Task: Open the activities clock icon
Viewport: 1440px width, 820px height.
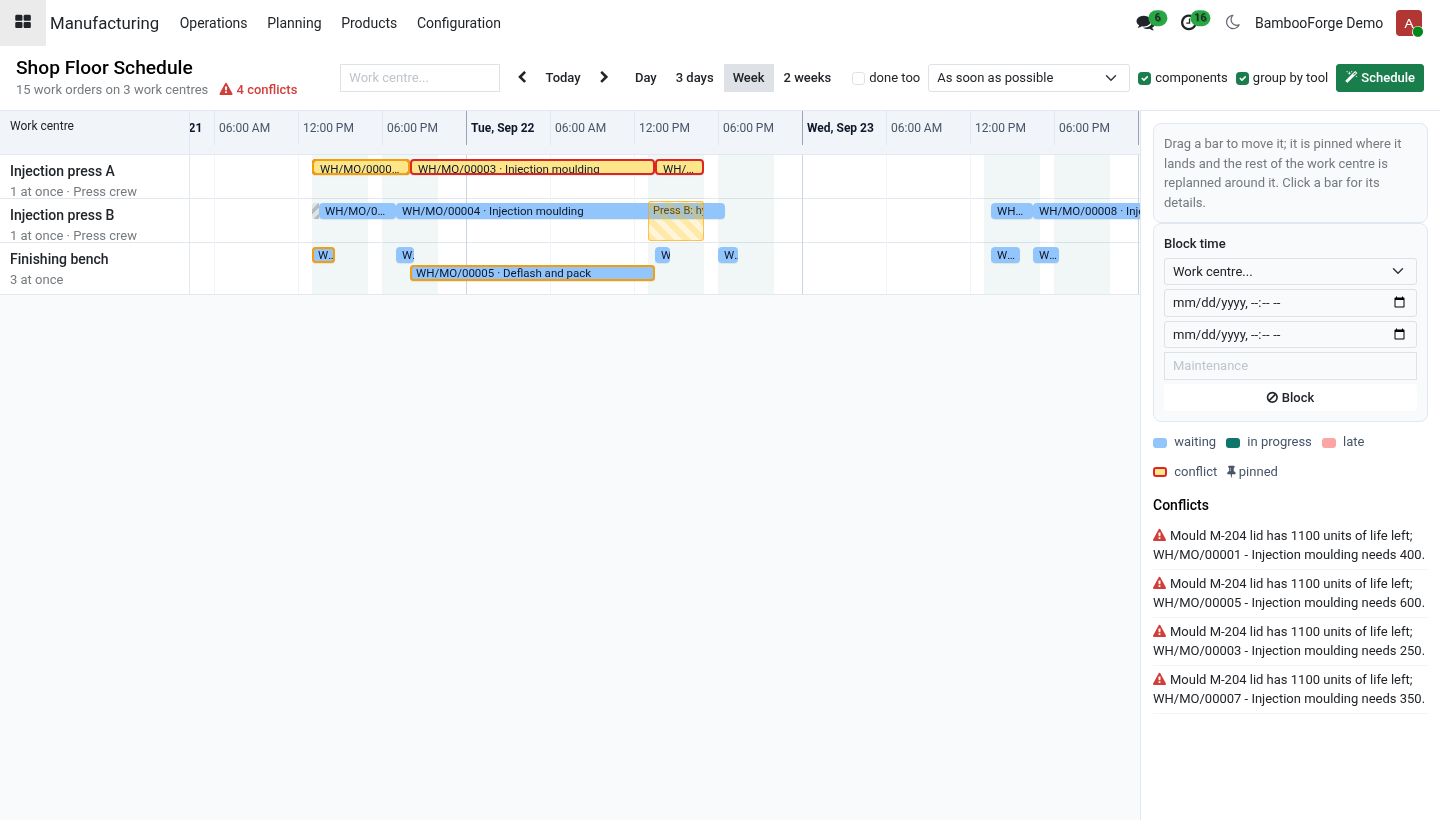Action: point(1188,23)
